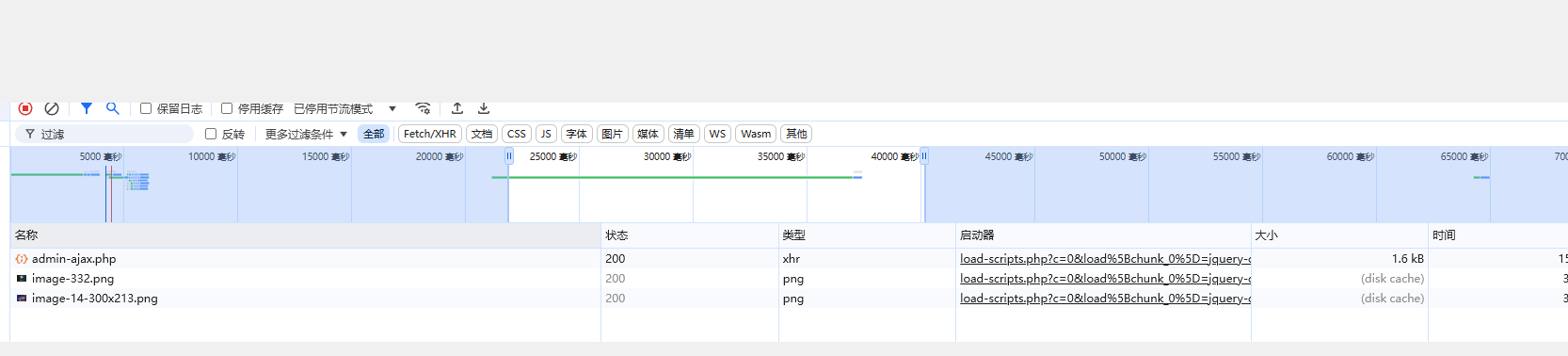
Task: Enable the 保留日志 checkbox
Action: coord(146,108)
